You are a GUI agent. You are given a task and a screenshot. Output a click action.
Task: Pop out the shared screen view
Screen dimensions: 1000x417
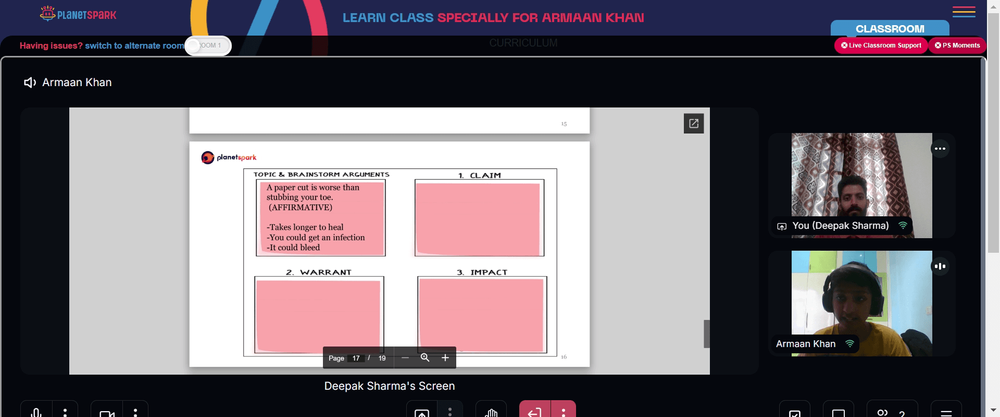click(x=693, y=124)
